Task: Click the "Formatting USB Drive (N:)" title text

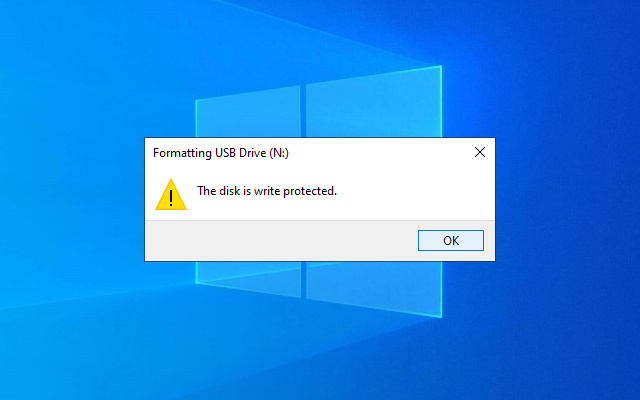Action: (x=221, y=153)
